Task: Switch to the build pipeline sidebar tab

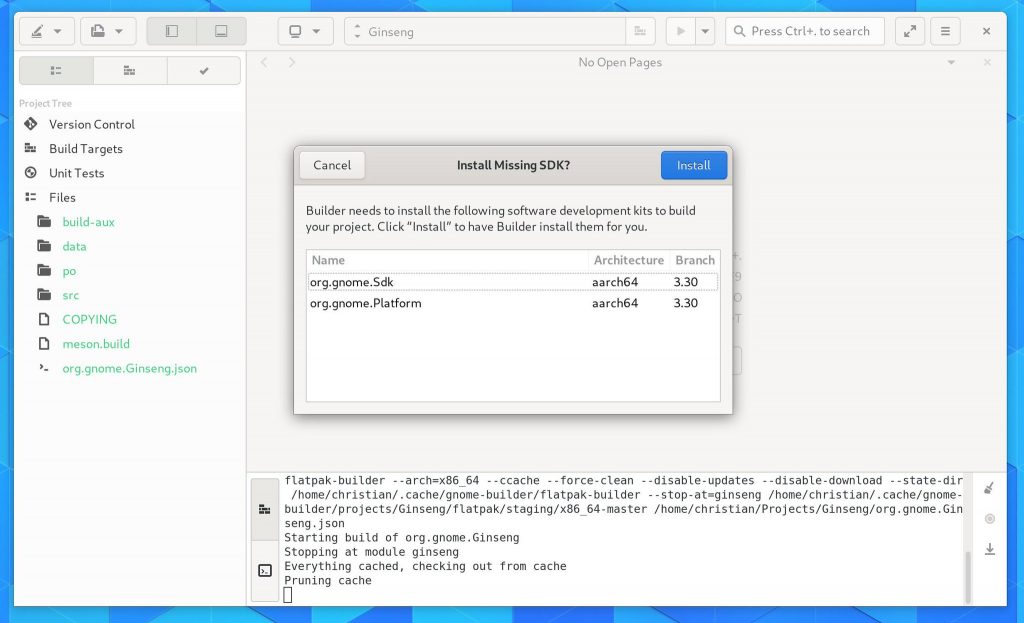Action: (130, 71)
